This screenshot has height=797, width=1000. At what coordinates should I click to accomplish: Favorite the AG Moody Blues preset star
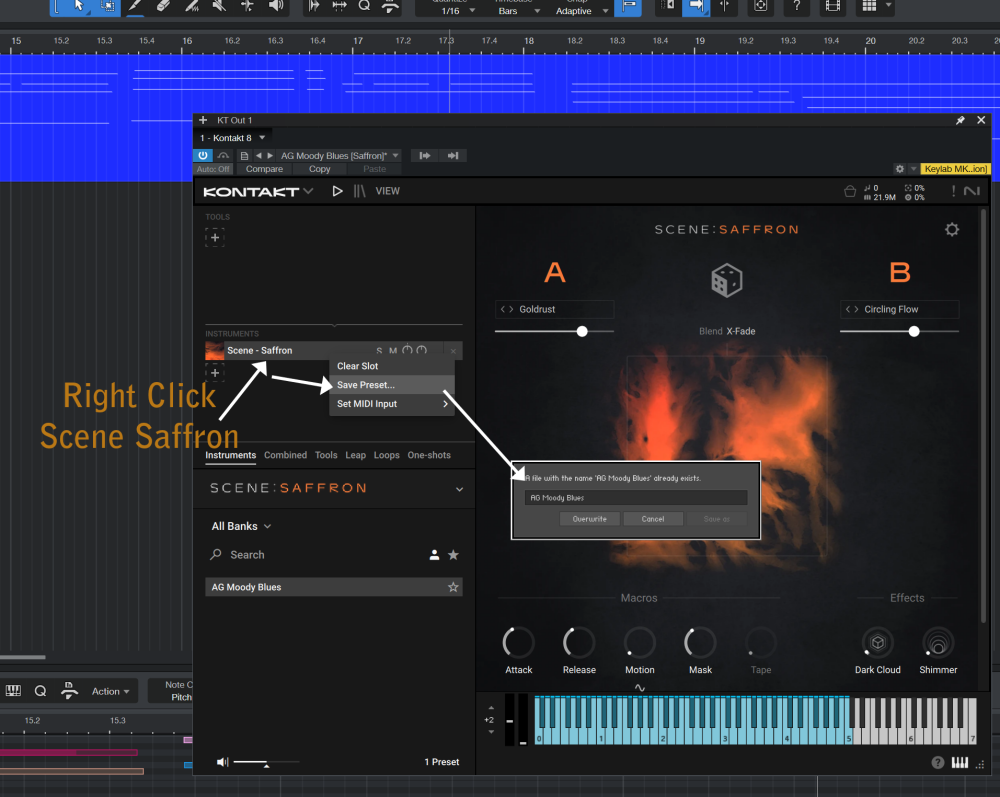453,587
